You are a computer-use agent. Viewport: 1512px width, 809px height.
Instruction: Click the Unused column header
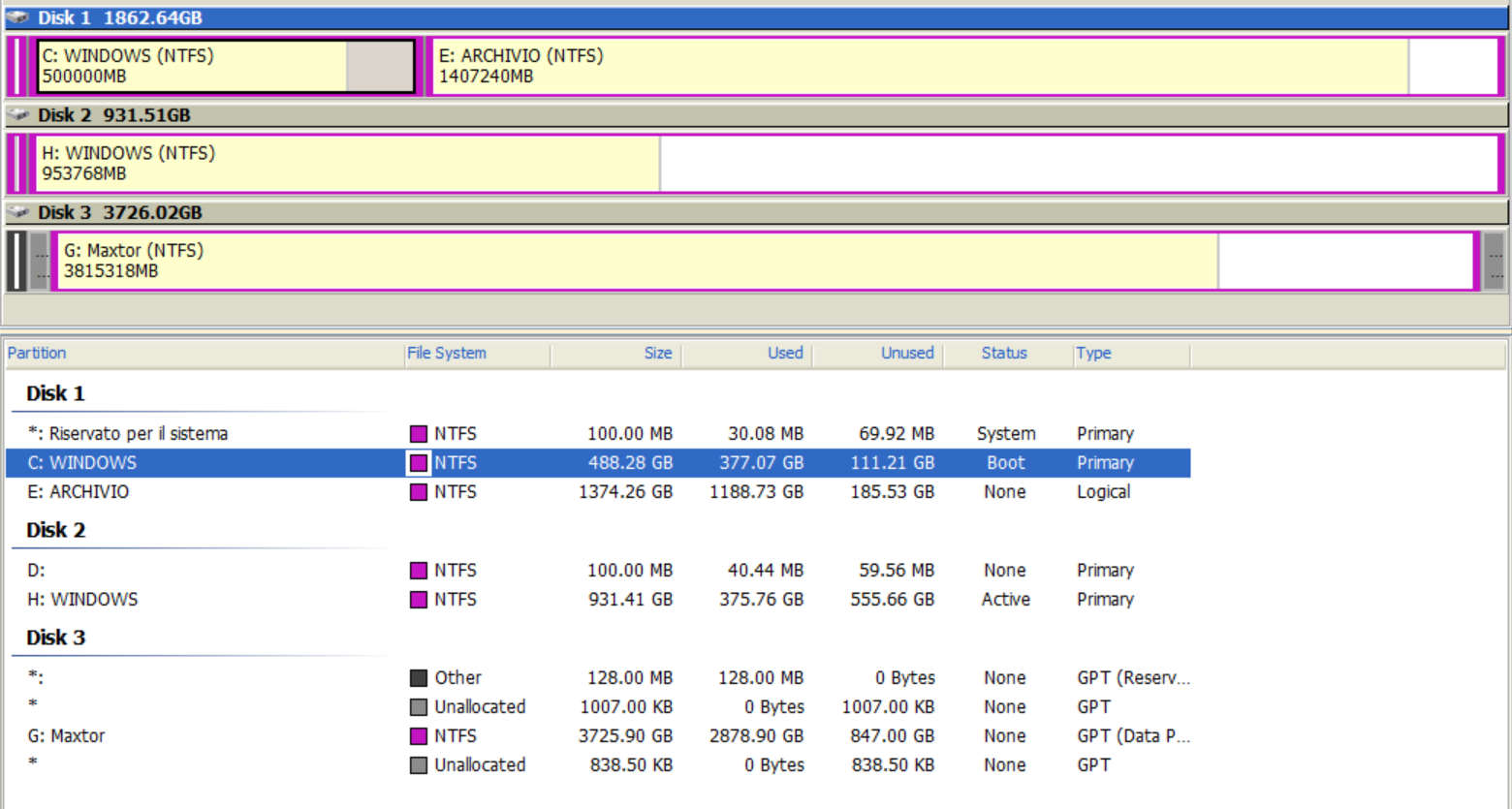pos(906,354)
